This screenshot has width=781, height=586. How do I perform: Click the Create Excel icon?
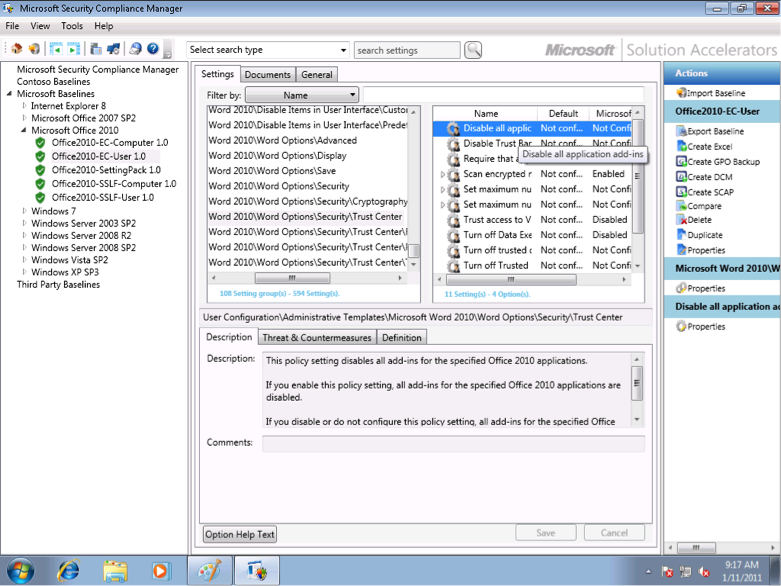681,146
